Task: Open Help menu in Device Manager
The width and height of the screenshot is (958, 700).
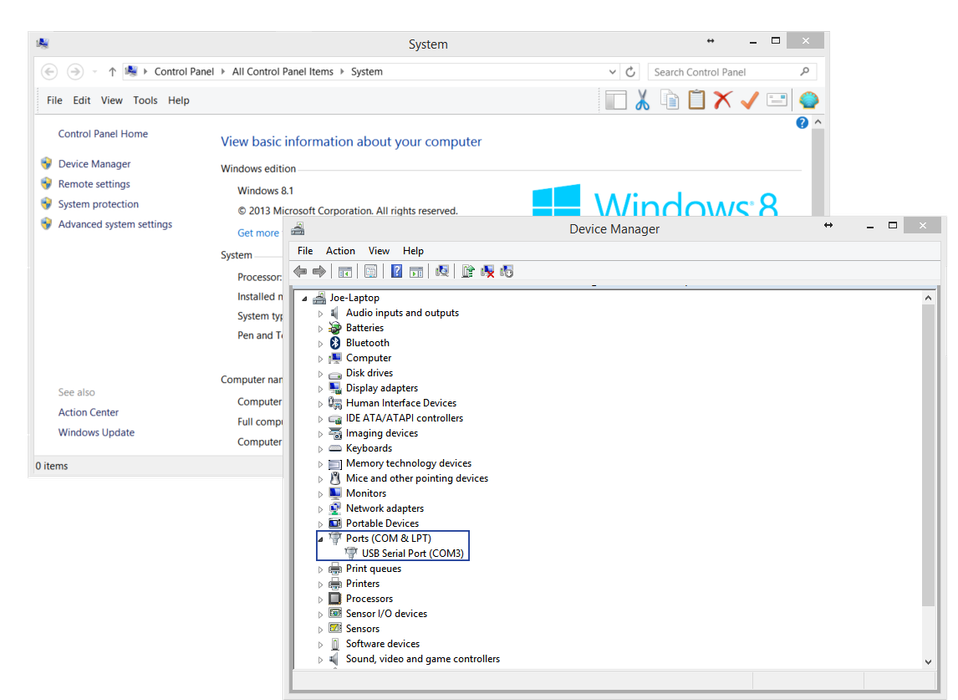Action: (413, 251)
